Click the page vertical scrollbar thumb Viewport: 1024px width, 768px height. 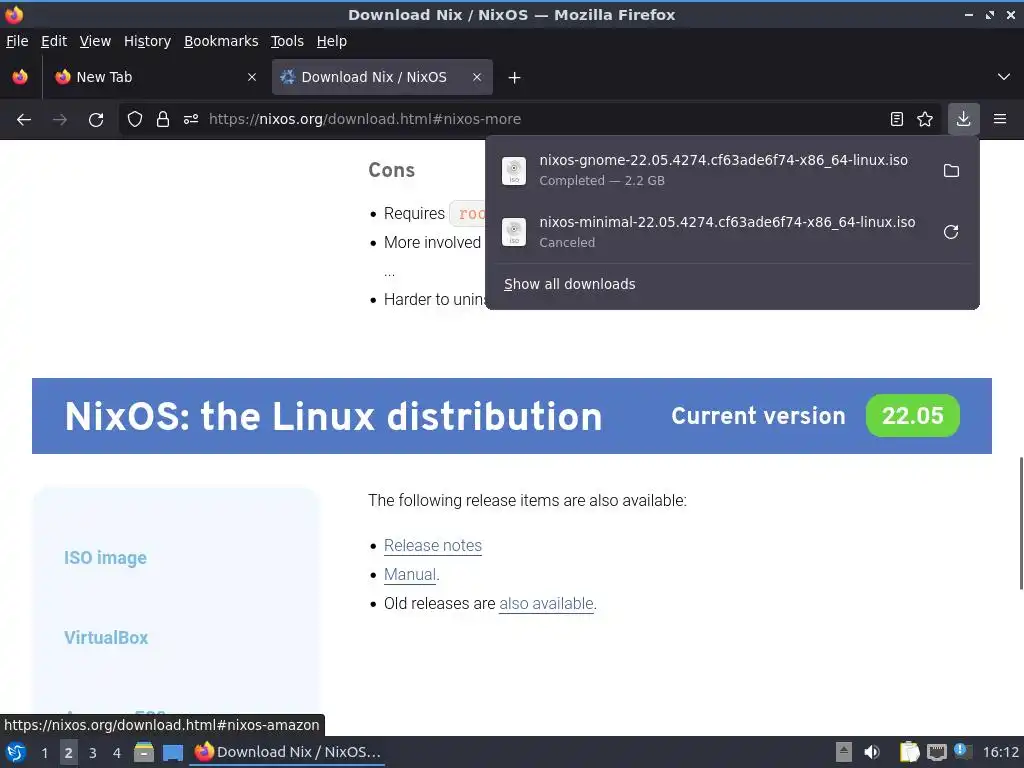click(1020, 523)
